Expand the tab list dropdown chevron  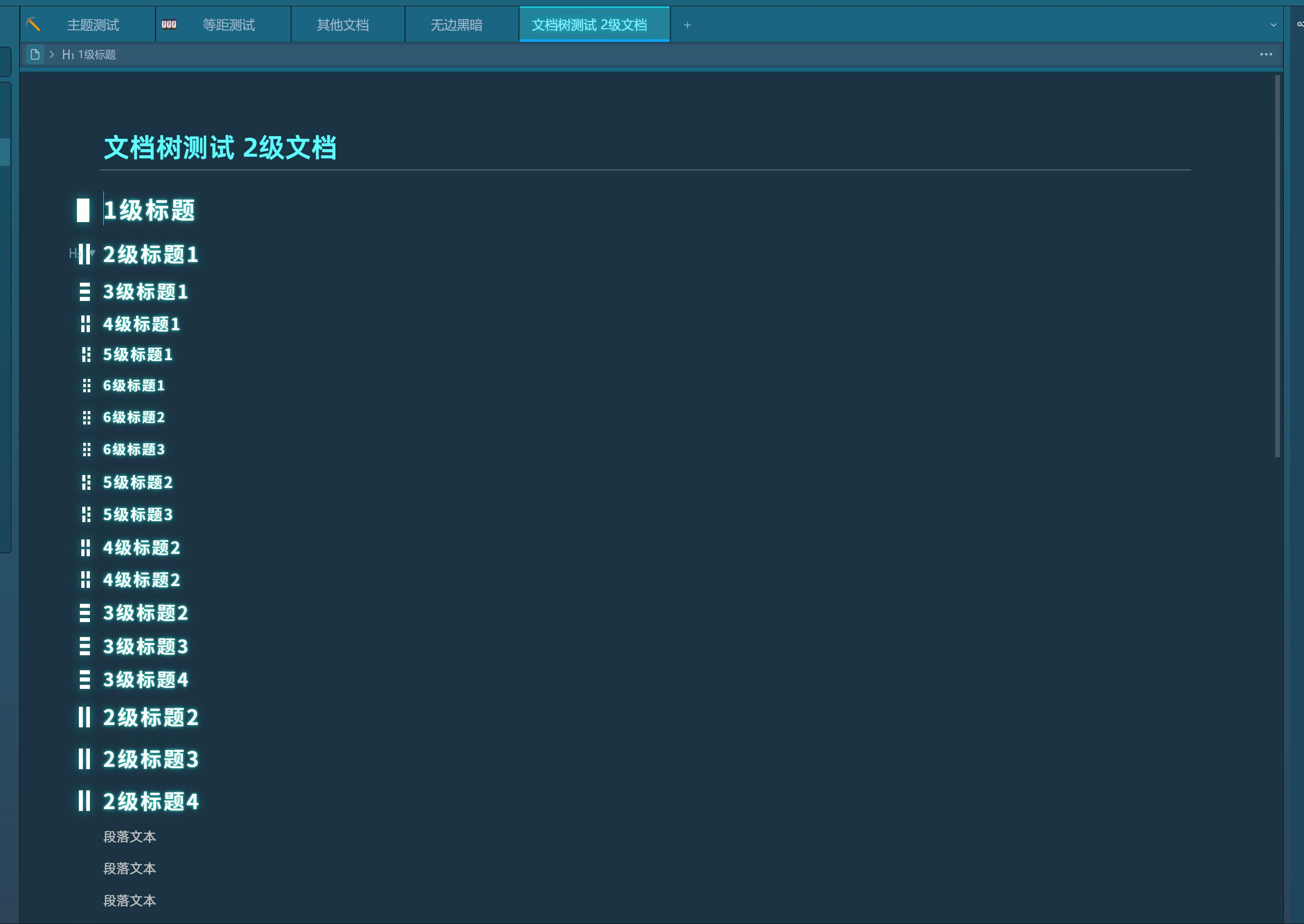[x=1273, y=25]
